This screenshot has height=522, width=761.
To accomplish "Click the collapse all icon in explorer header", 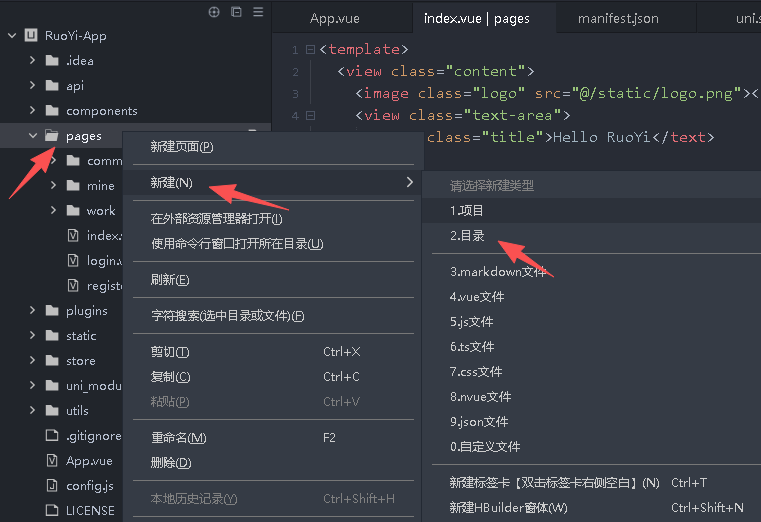I will [x=236, y=12].
